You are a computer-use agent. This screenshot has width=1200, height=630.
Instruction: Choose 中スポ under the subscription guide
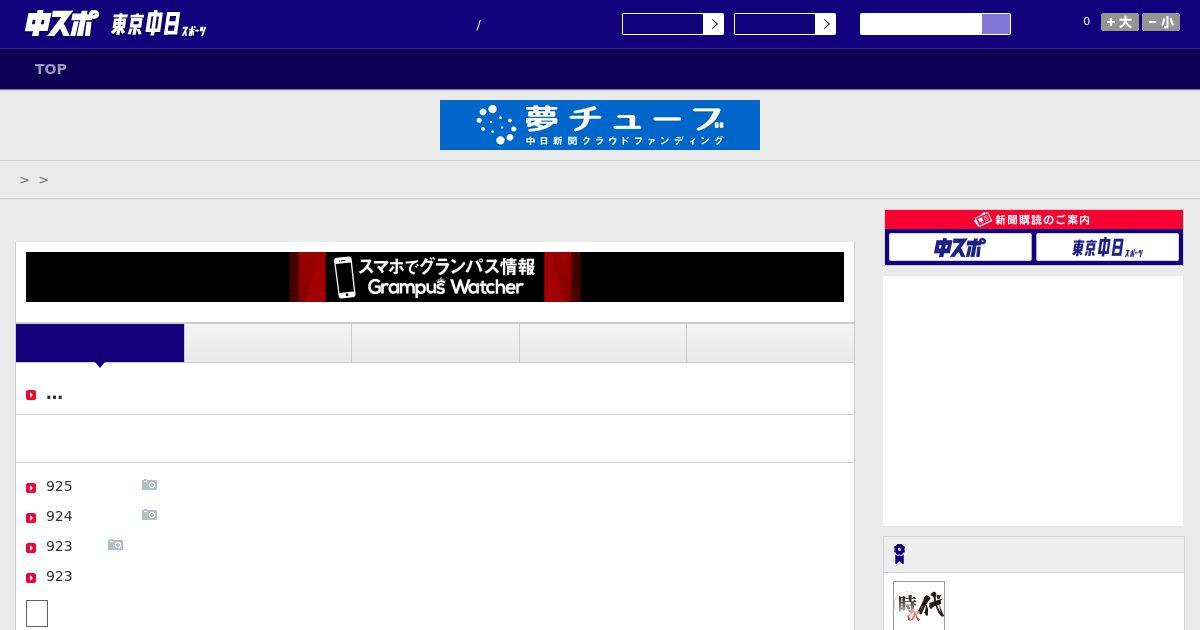(960, 247)
